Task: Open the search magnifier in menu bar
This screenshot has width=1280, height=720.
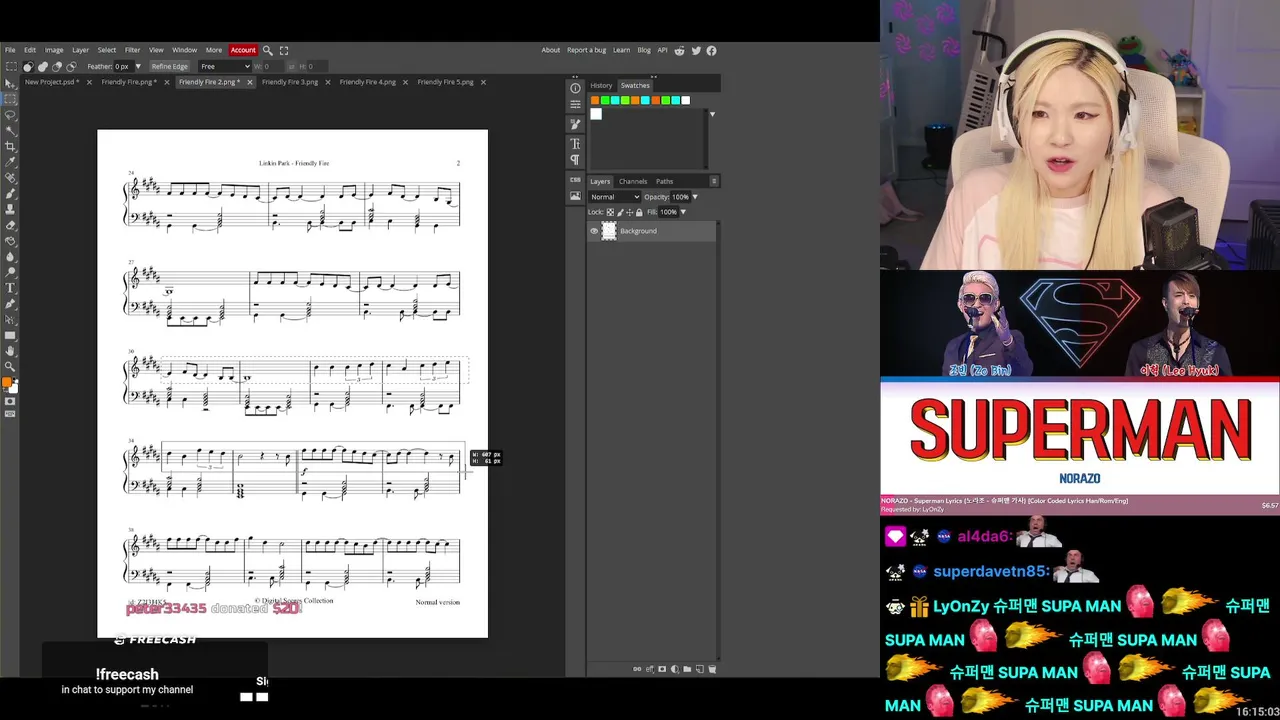Action: tap(268, 50)
